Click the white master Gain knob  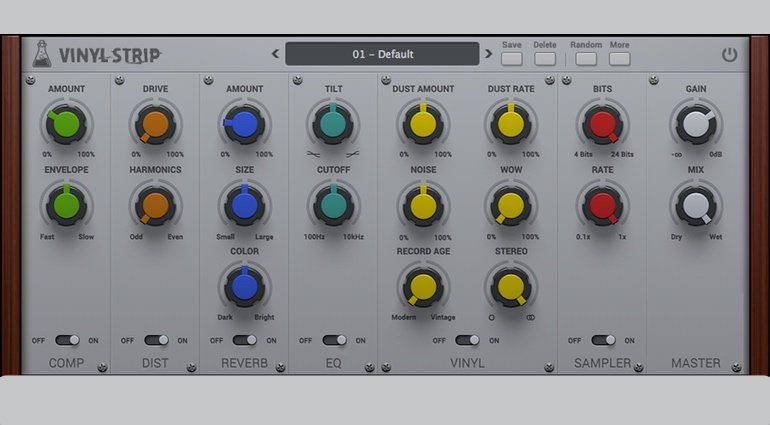693,124
